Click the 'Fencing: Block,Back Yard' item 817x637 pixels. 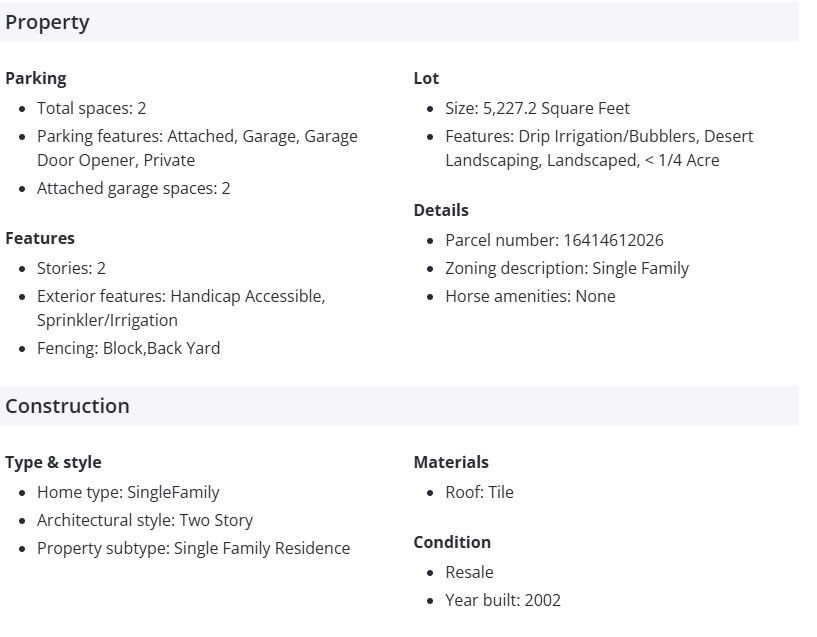pos(128,348)
